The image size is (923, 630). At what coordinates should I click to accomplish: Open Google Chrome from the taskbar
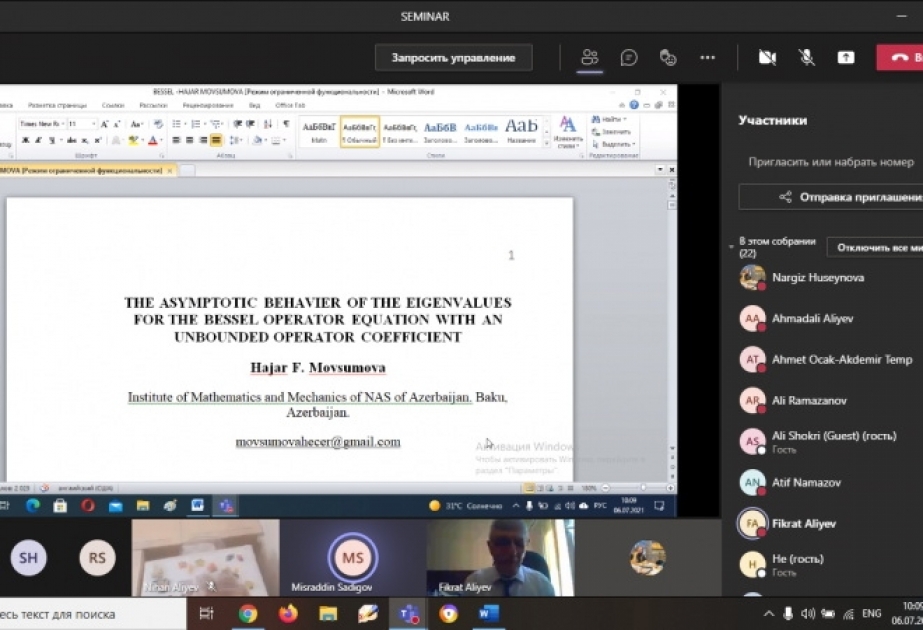248,614
